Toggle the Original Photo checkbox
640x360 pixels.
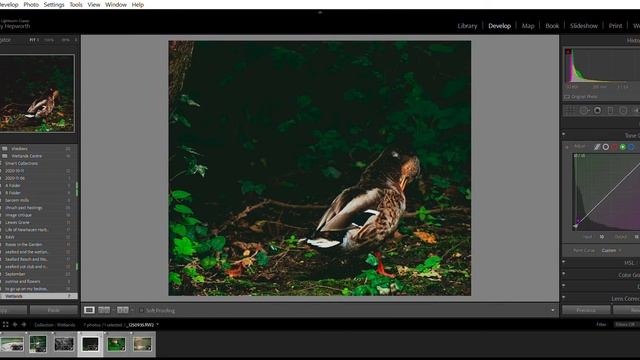tap(567, 97)
